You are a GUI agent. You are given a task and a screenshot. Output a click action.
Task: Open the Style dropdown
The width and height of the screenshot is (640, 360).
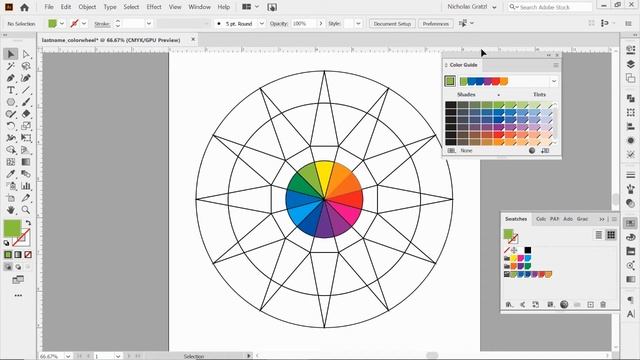point(358,24)
